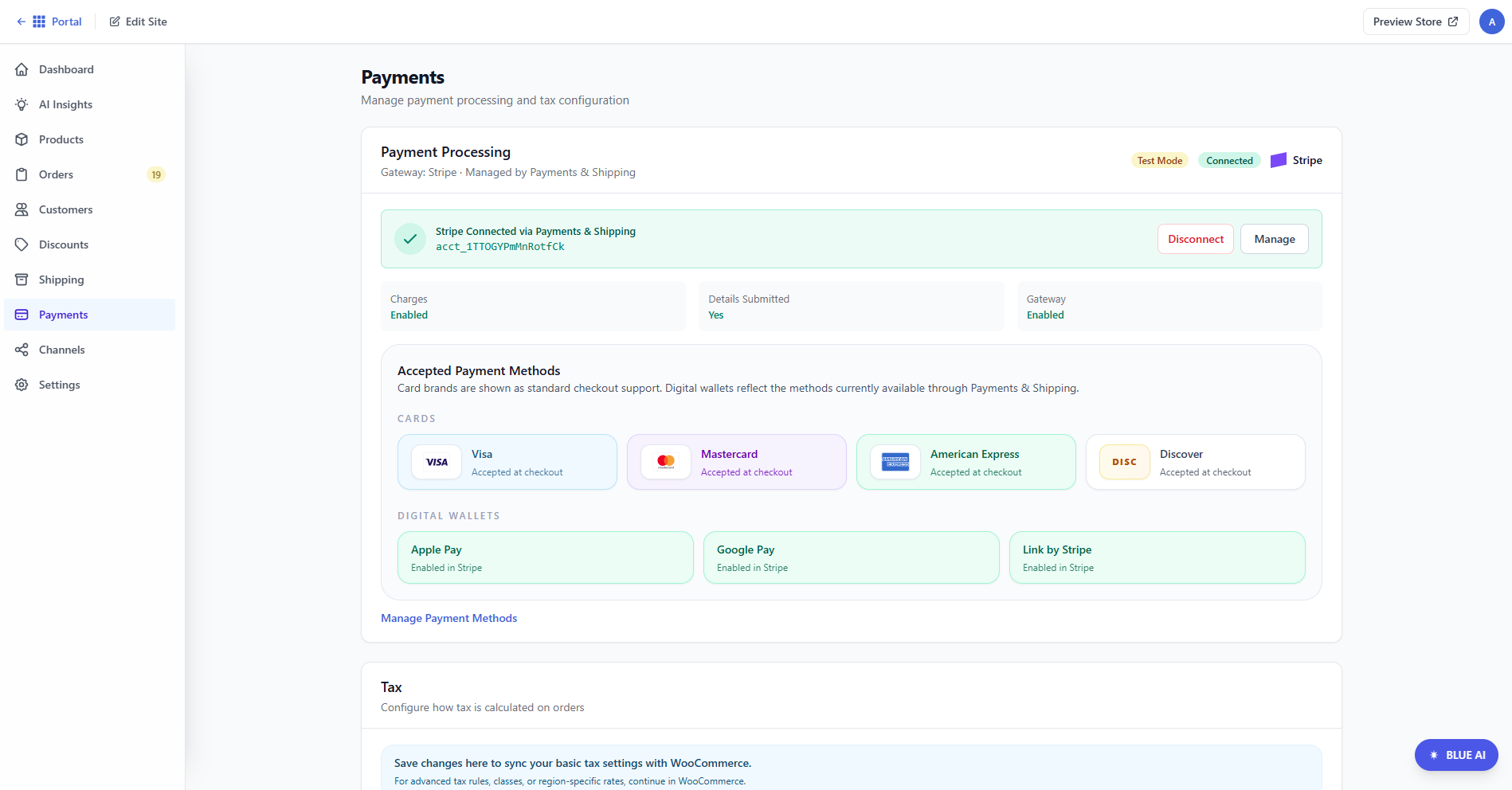Click the Tax section heading

391,687
